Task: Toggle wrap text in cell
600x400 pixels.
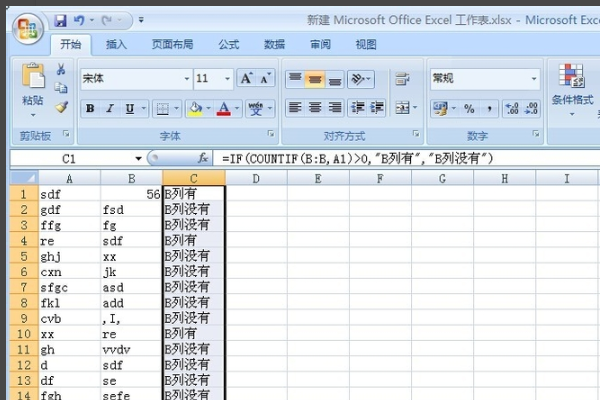Action: pyautogui.click(x=402, y=79)
